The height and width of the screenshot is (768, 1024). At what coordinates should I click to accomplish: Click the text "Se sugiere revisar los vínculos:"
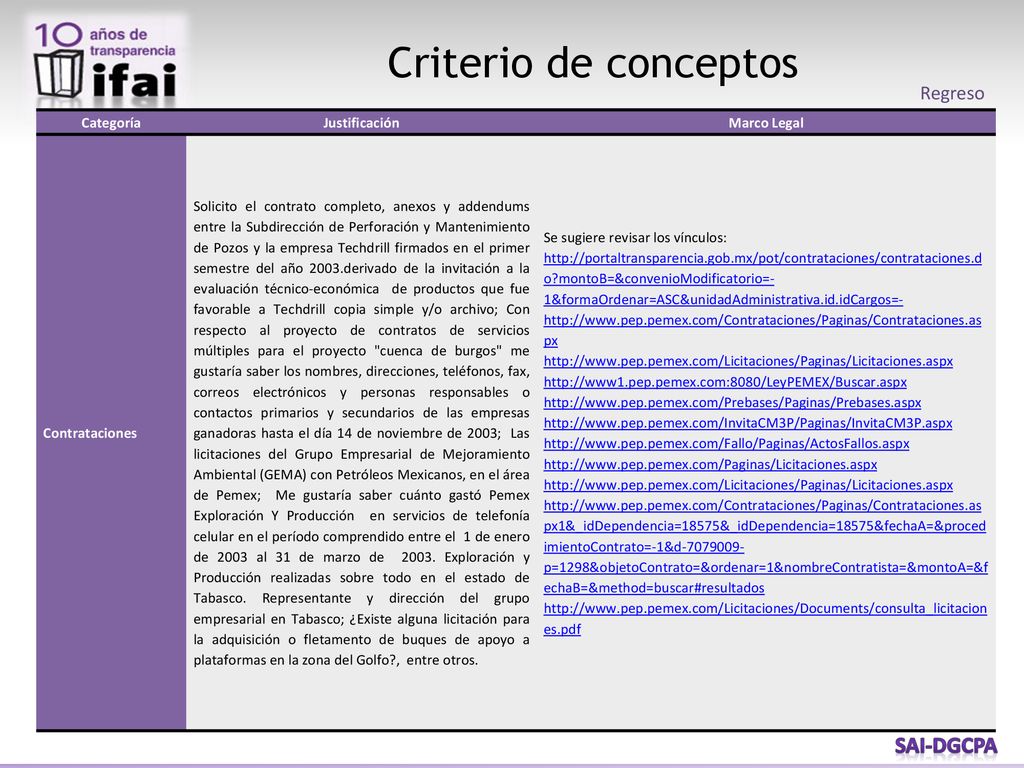[635, 238]
